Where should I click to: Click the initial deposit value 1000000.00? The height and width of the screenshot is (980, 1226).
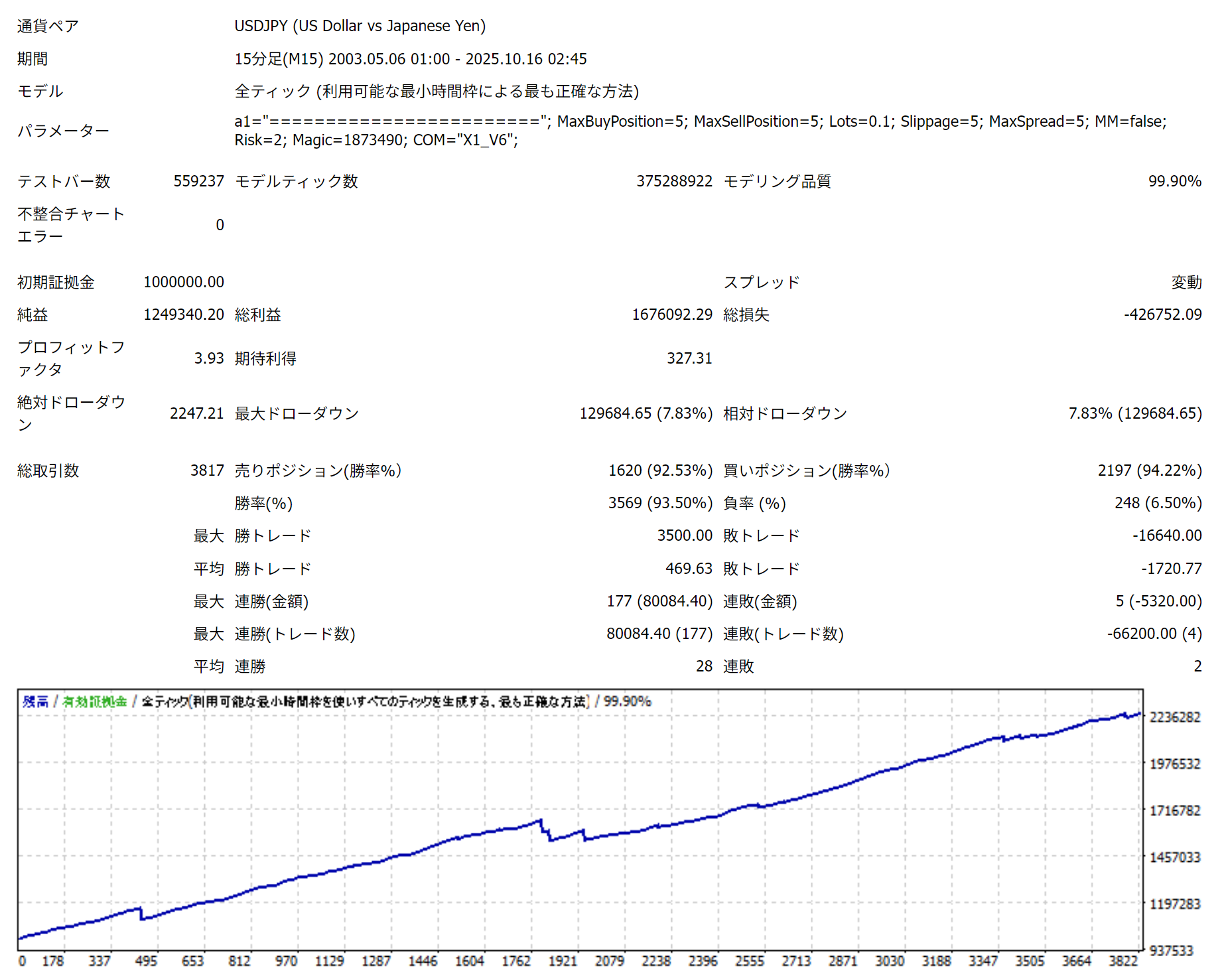(x=184, y=282)
